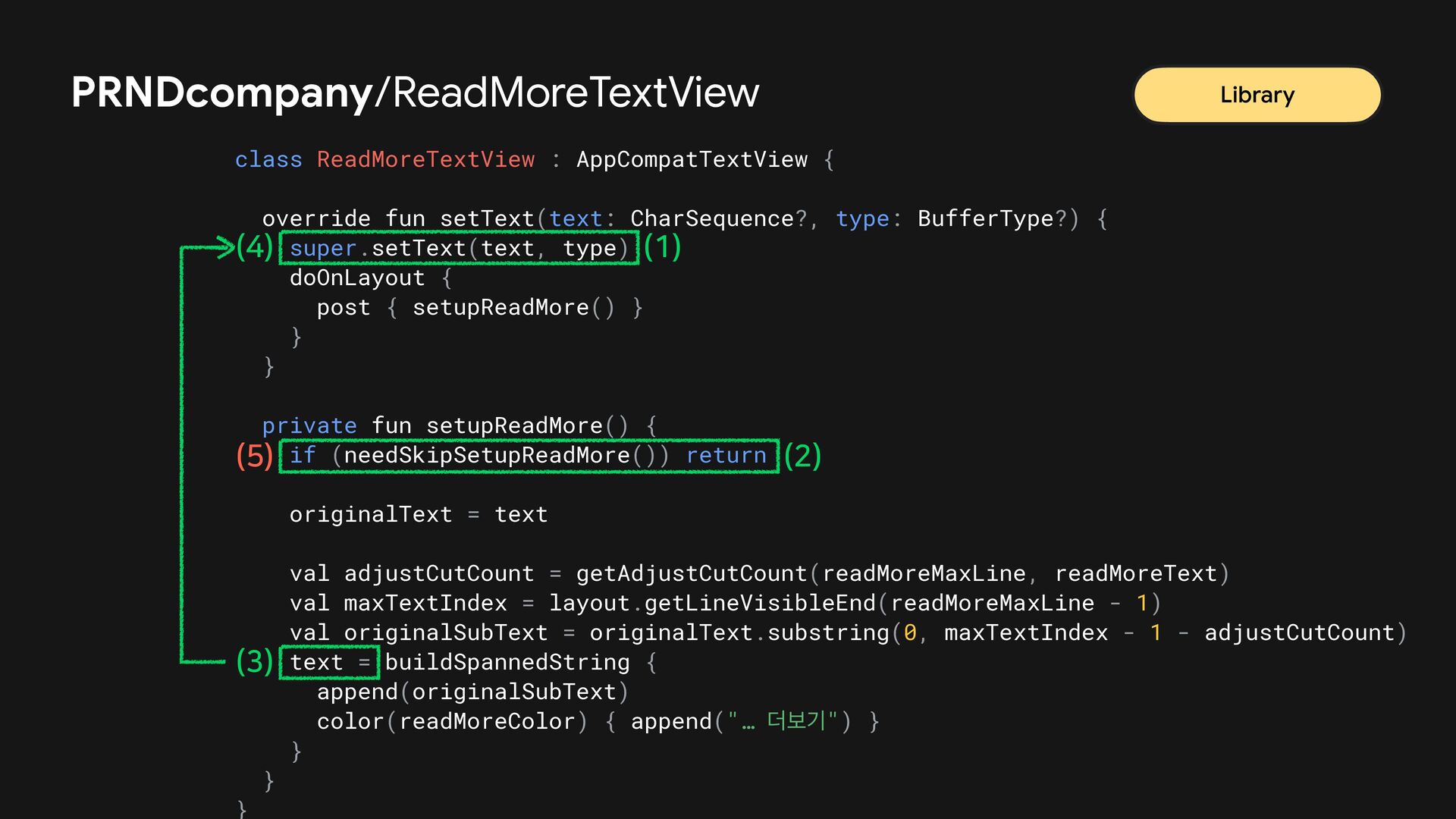Viewport: 1456px width, 819px height.
Task: Click the green (4) annotation marker
Action: pos(254,247)
